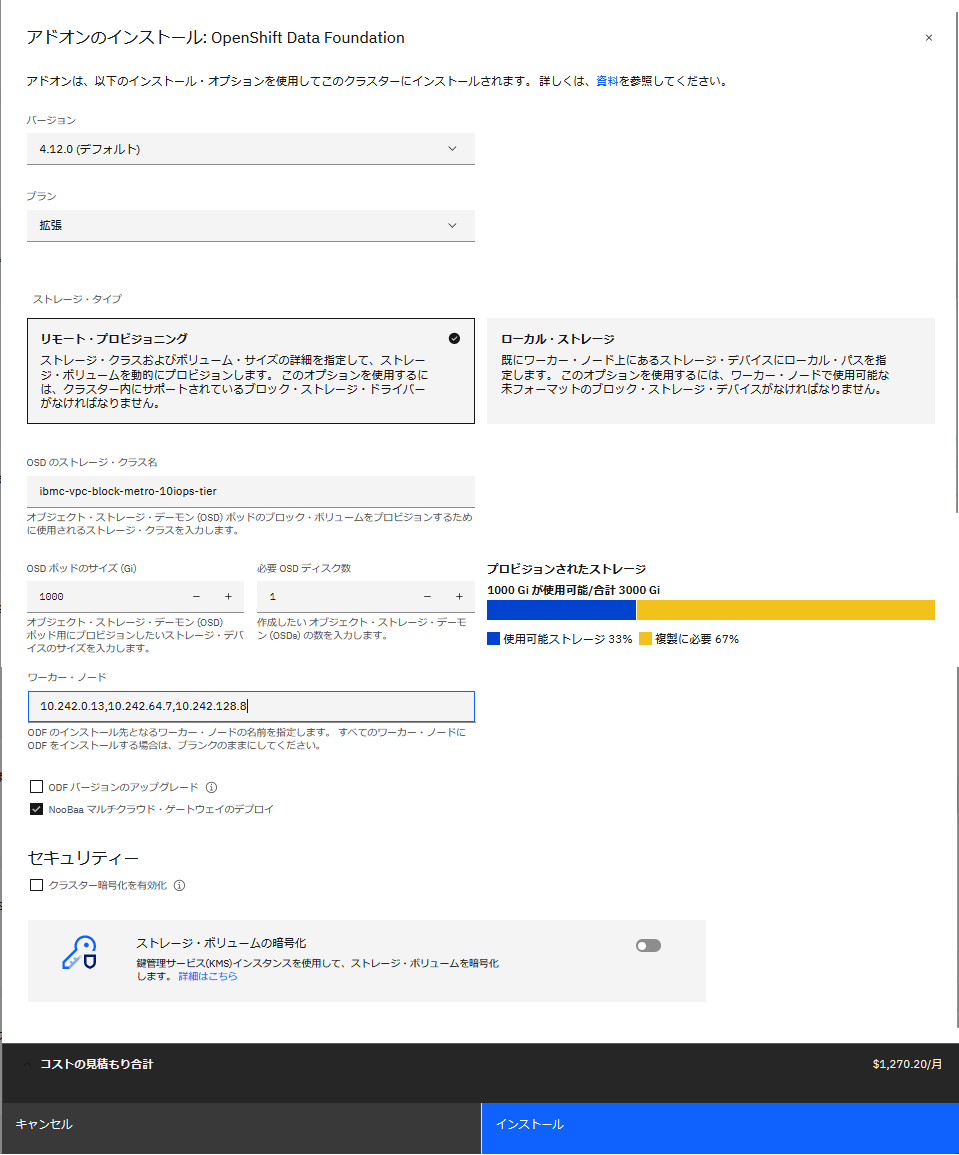This screenshot has height=1155, width=959.
Task: Click the info icon next to クラスター暗号化を有効化
Action: point(180,884)
